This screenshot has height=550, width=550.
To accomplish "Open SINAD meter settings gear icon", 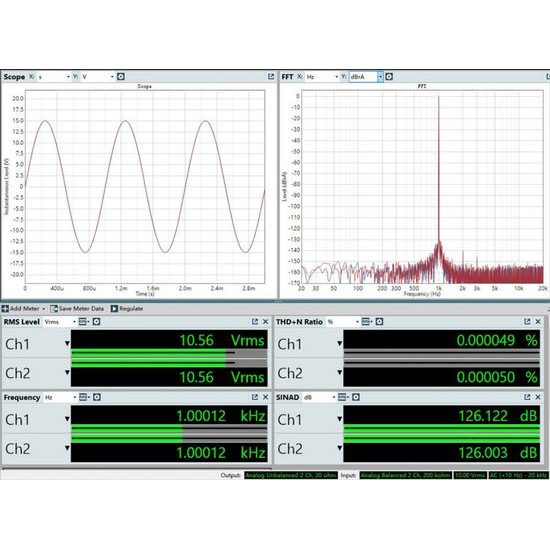I will pyautogui.click(x=356, y=397).
